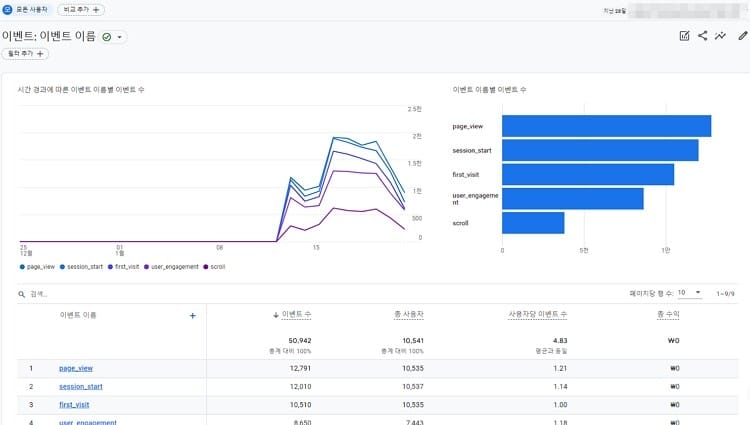Toggle session_start legend item
Screen dimensions: 750x425
pyautogui.click(x=81, y=267)
